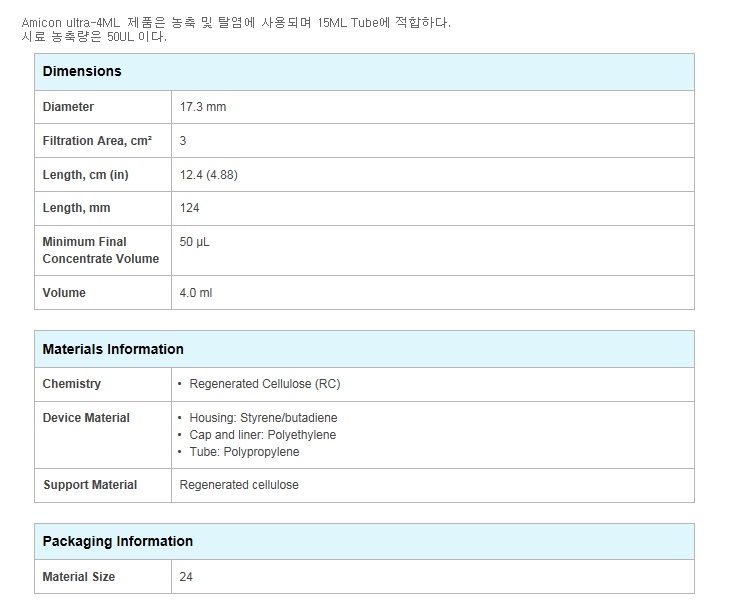Click the Dimensions section header
The height and width of the screenshot is (613, 736).
point(82,72)
